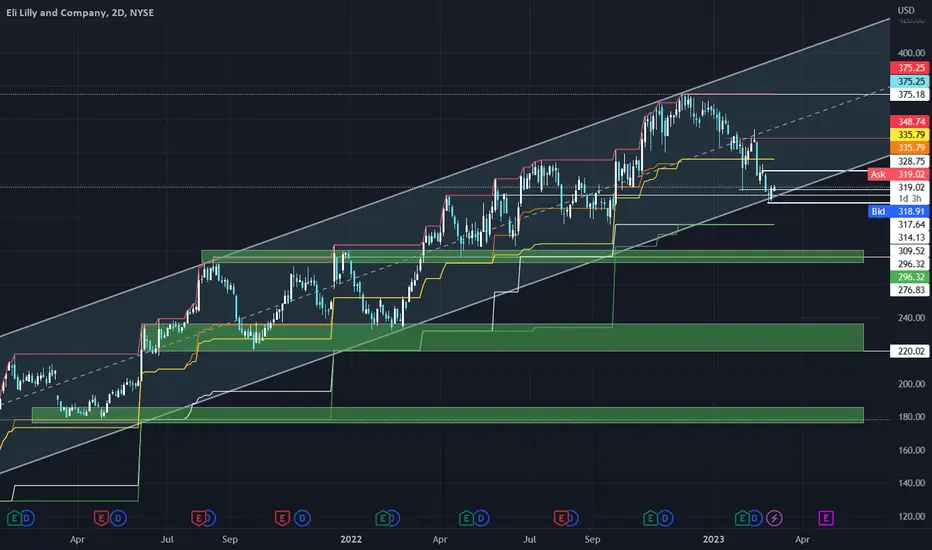932x550 pixels.
Task: Click the green earnings E marker at the far left of the timeline
Action: click(14, 518)
